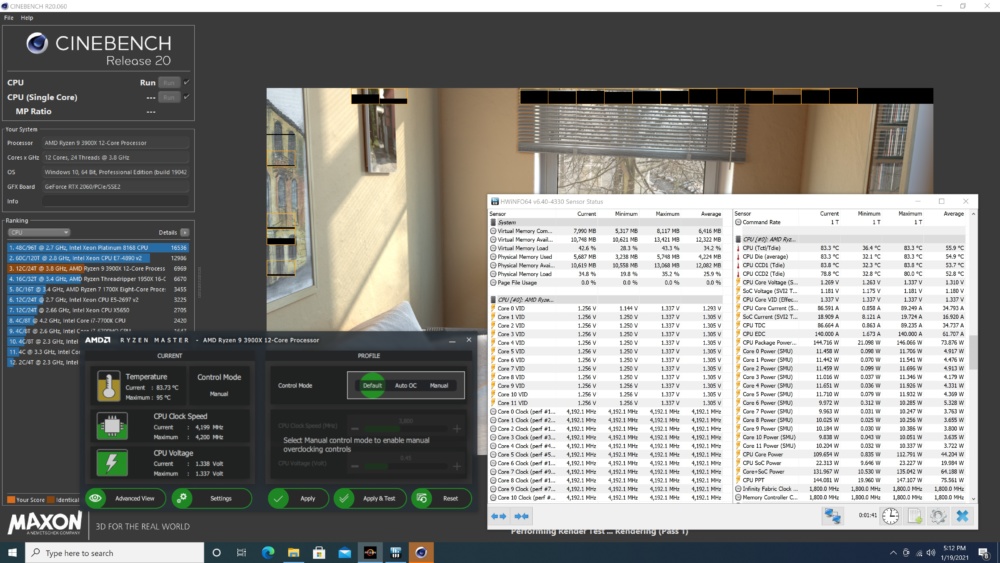The width and height of the screenshot is (1000, 563).
Task: Close HWiNFO sensors with blue X icon
Action: coord(962,516)
